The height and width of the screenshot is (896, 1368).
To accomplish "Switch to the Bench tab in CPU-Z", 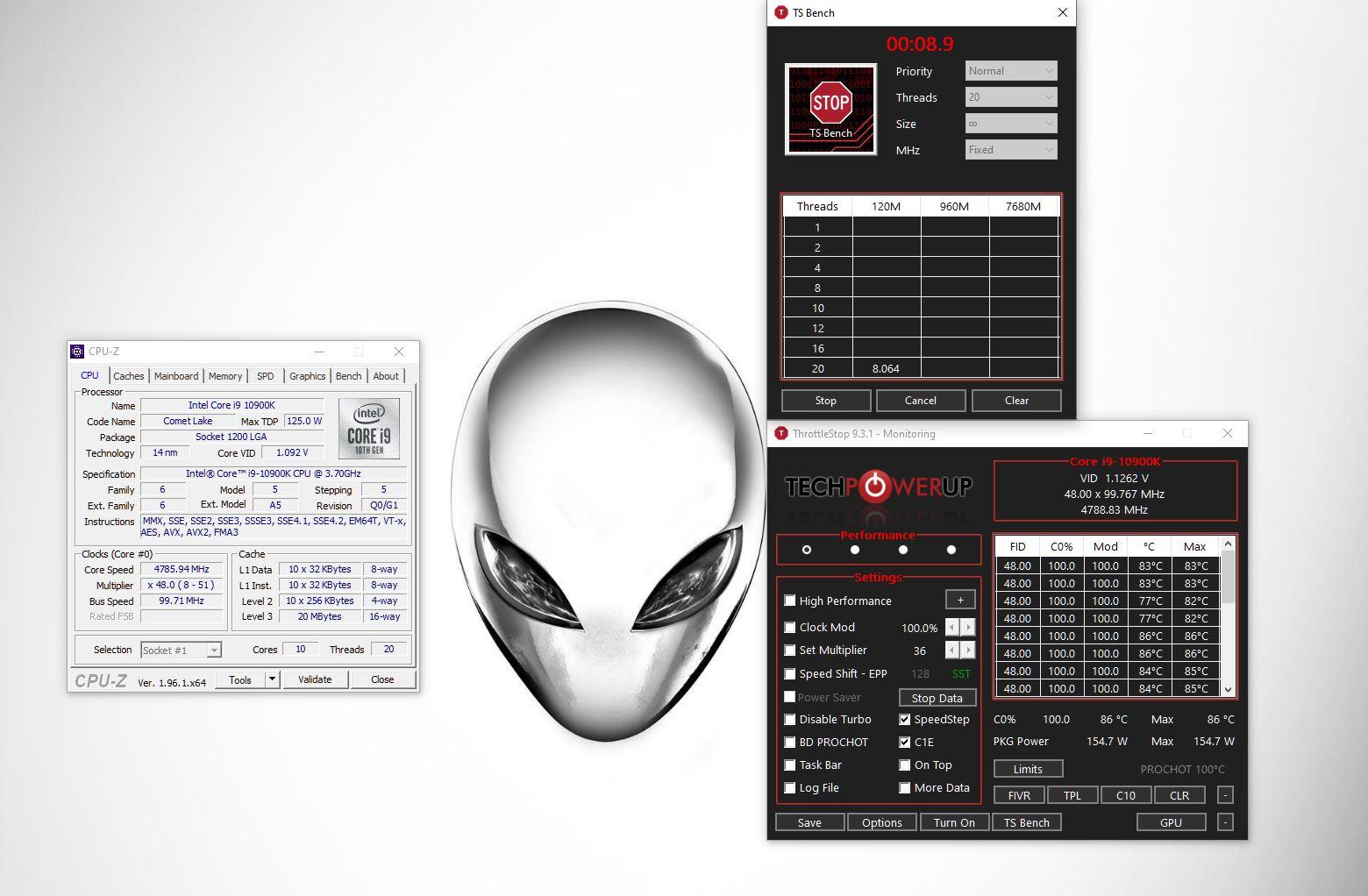I will click(x=349, y=375).
